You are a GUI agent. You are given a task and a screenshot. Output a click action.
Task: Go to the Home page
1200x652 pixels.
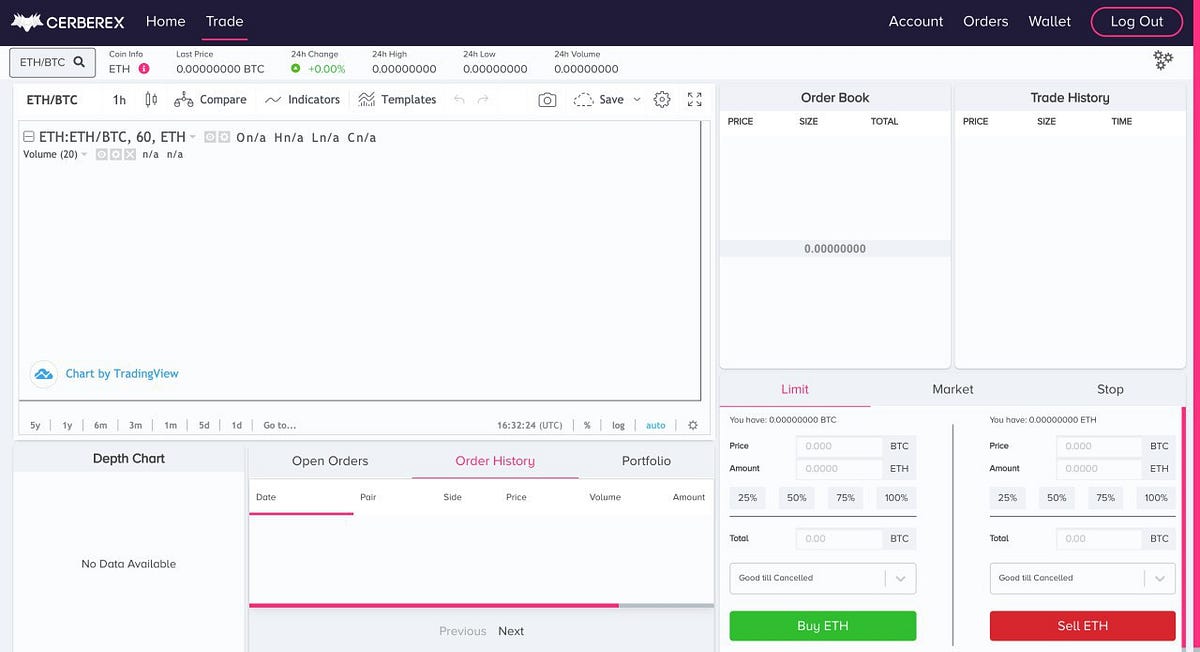click(x=165, y=21)
